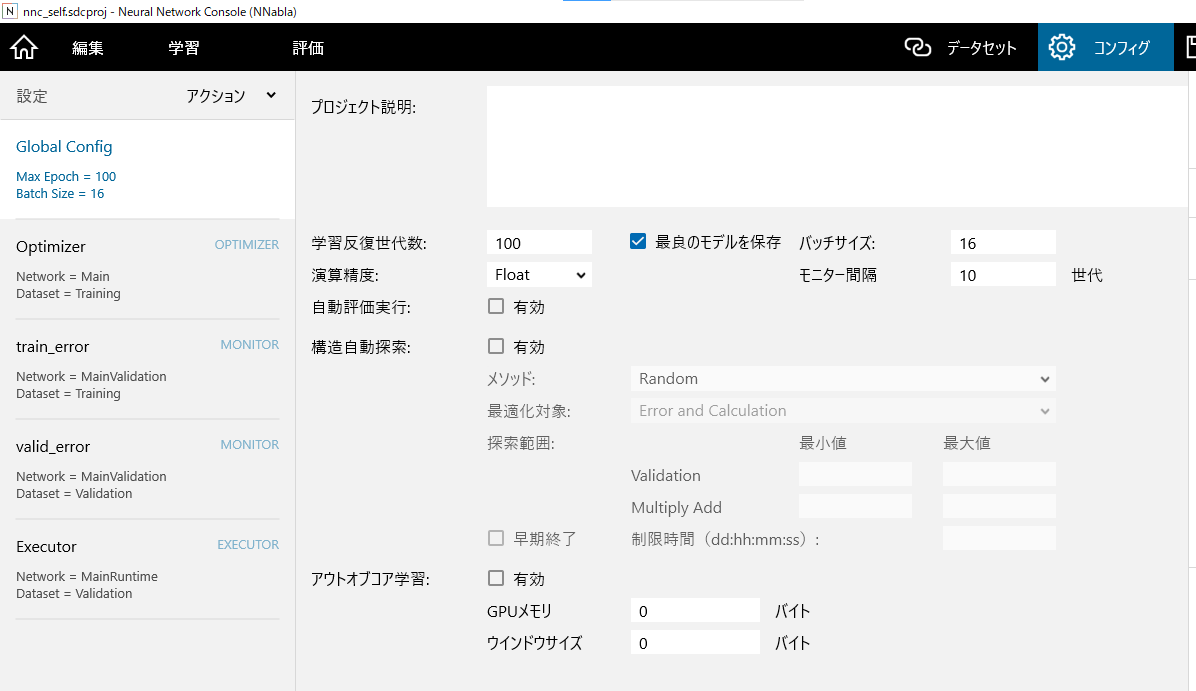
Task: Click the 学習反復世代数 input field
Action: tap(539, 243)
